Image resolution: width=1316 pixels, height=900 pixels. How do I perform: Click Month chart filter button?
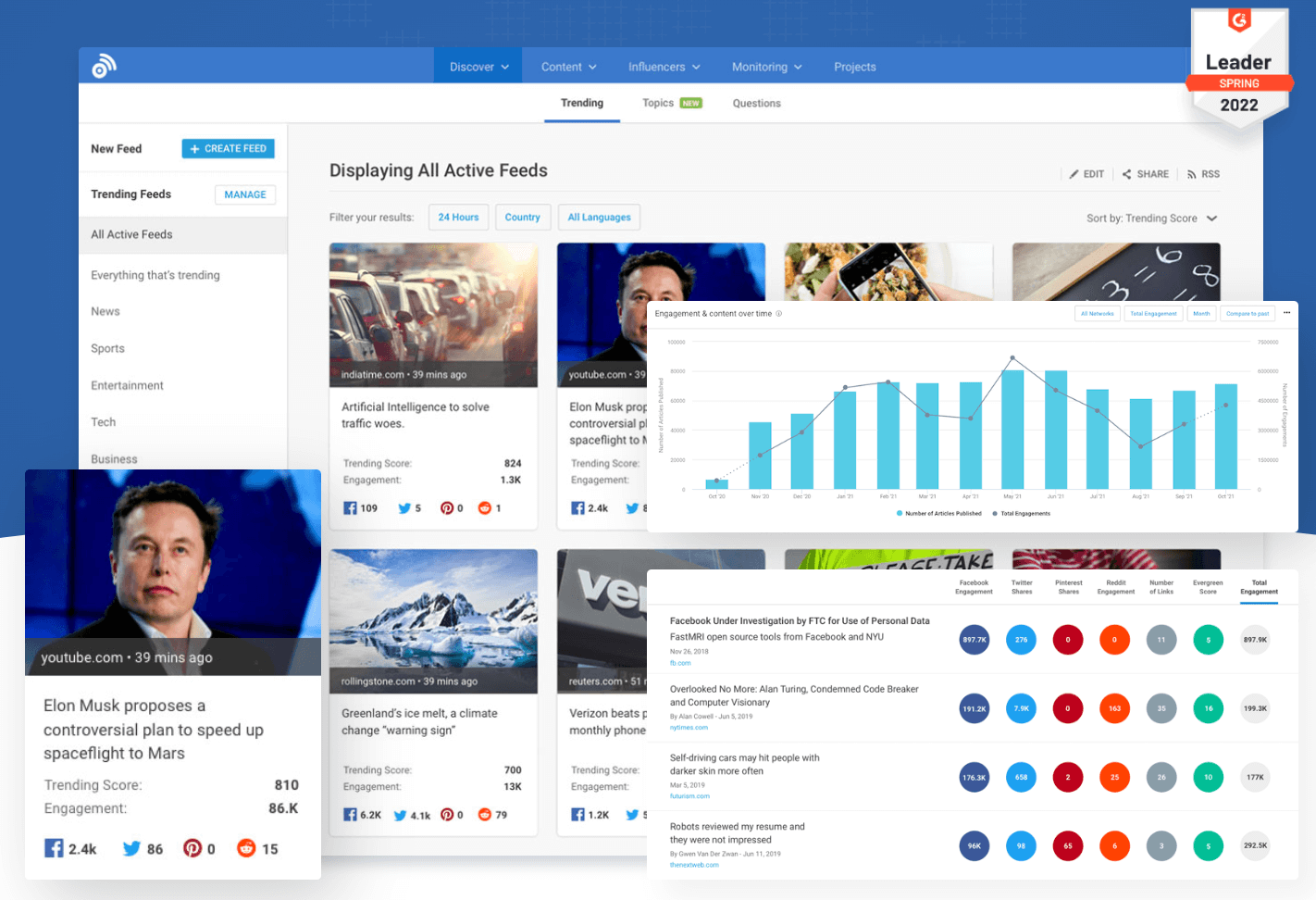1201,314
